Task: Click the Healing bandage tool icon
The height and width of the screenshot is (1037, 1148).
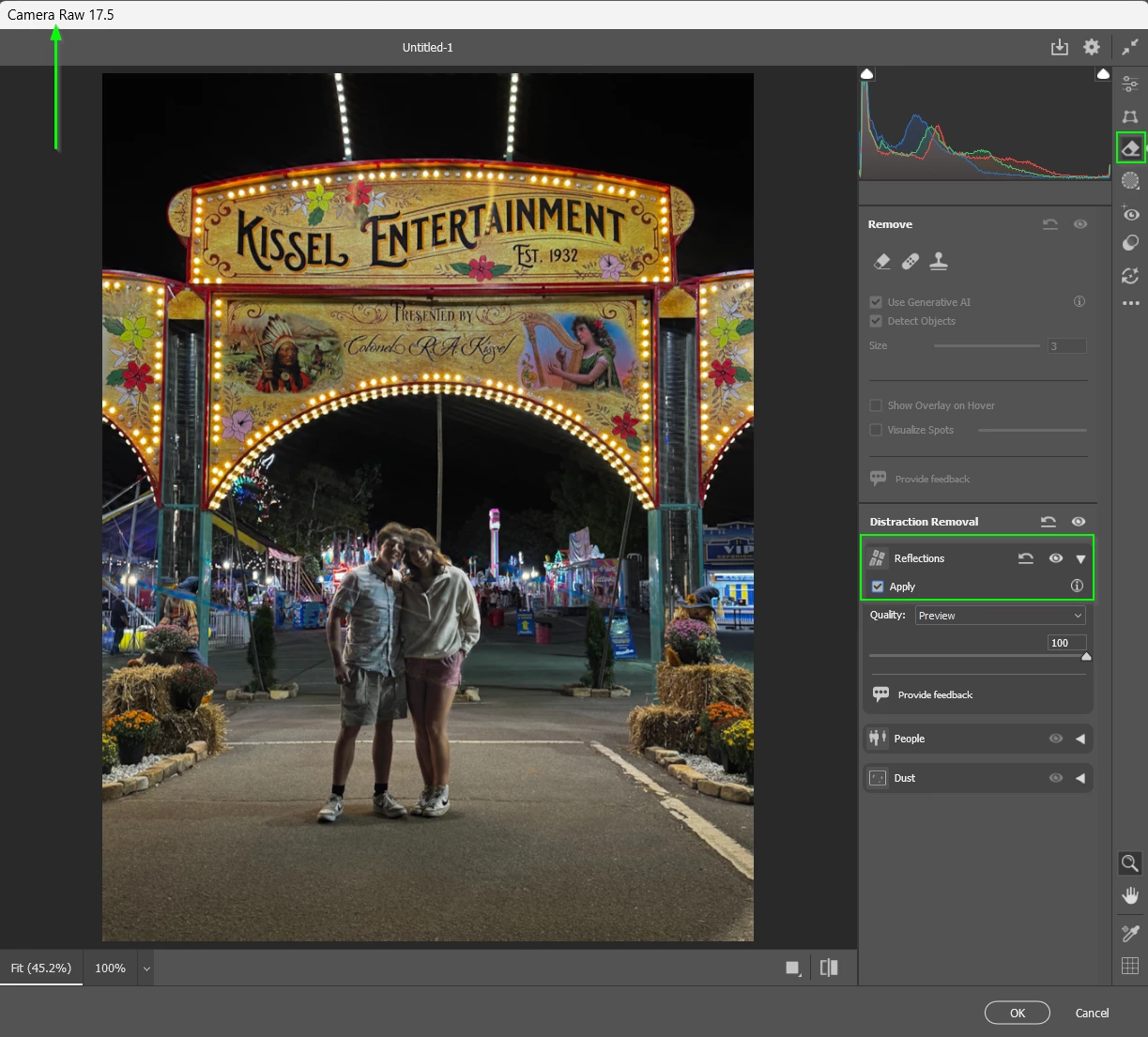Action: pyautogui.click(x=910, y=262)
